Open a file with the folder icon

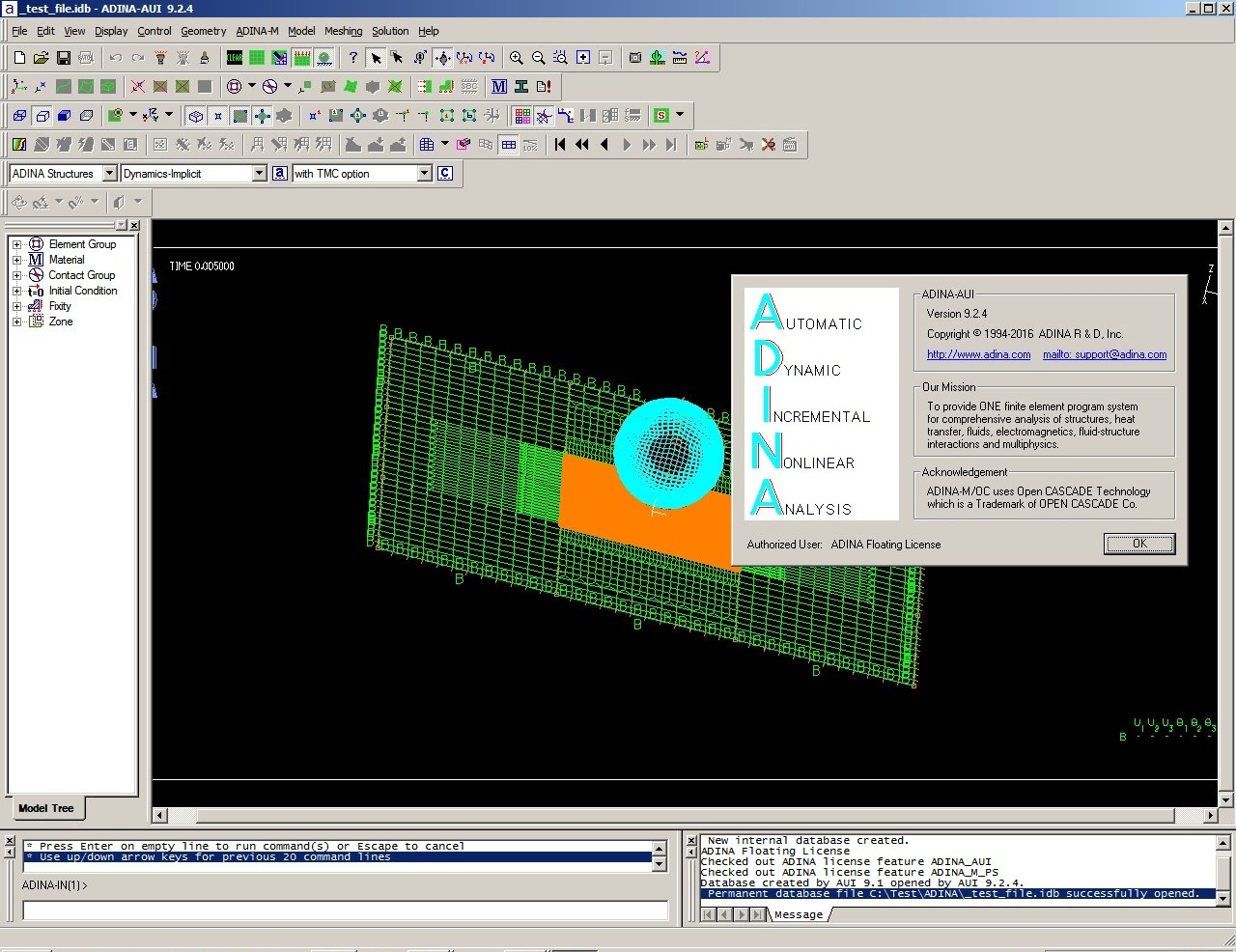point(41,58)
